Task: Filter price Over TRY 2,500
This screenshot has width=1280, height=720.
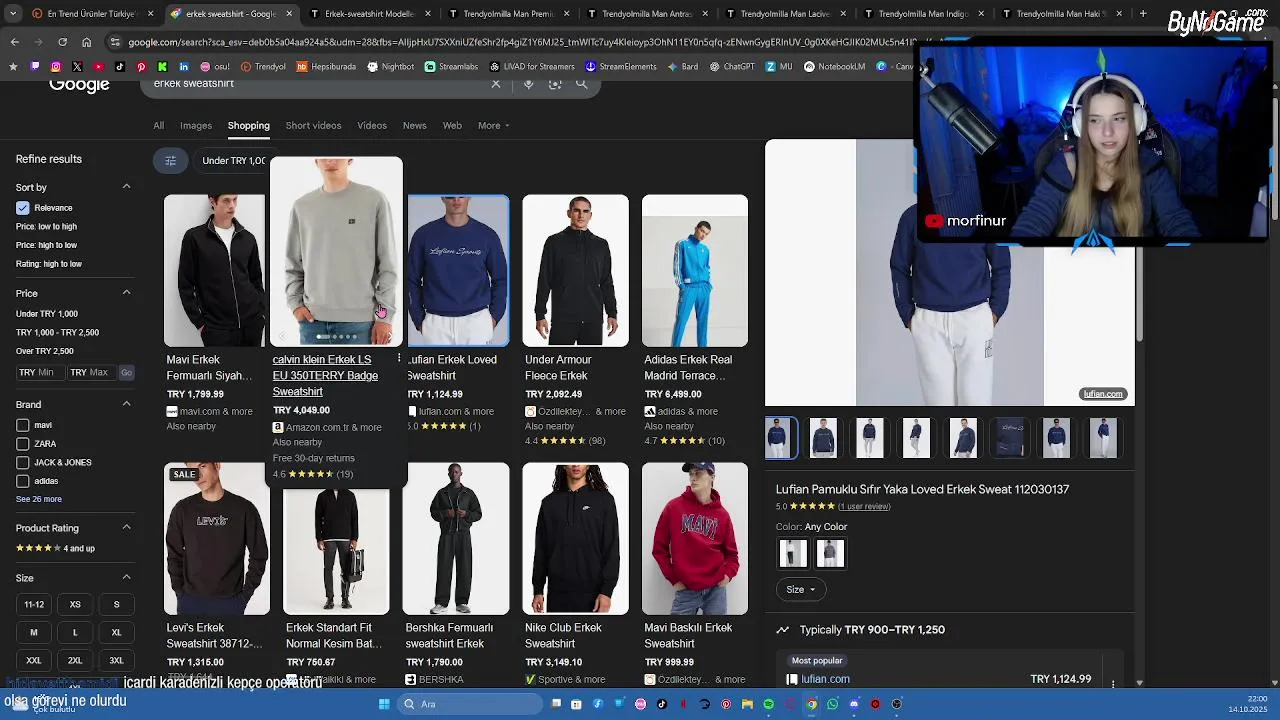Action: click(x=45, y=351)
